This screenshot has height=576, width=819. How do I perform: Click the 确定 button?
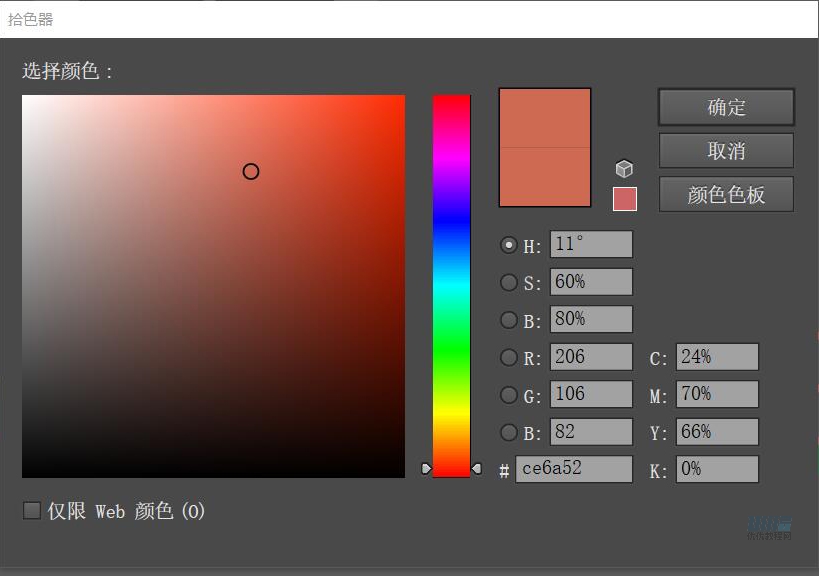coord(726,107)
